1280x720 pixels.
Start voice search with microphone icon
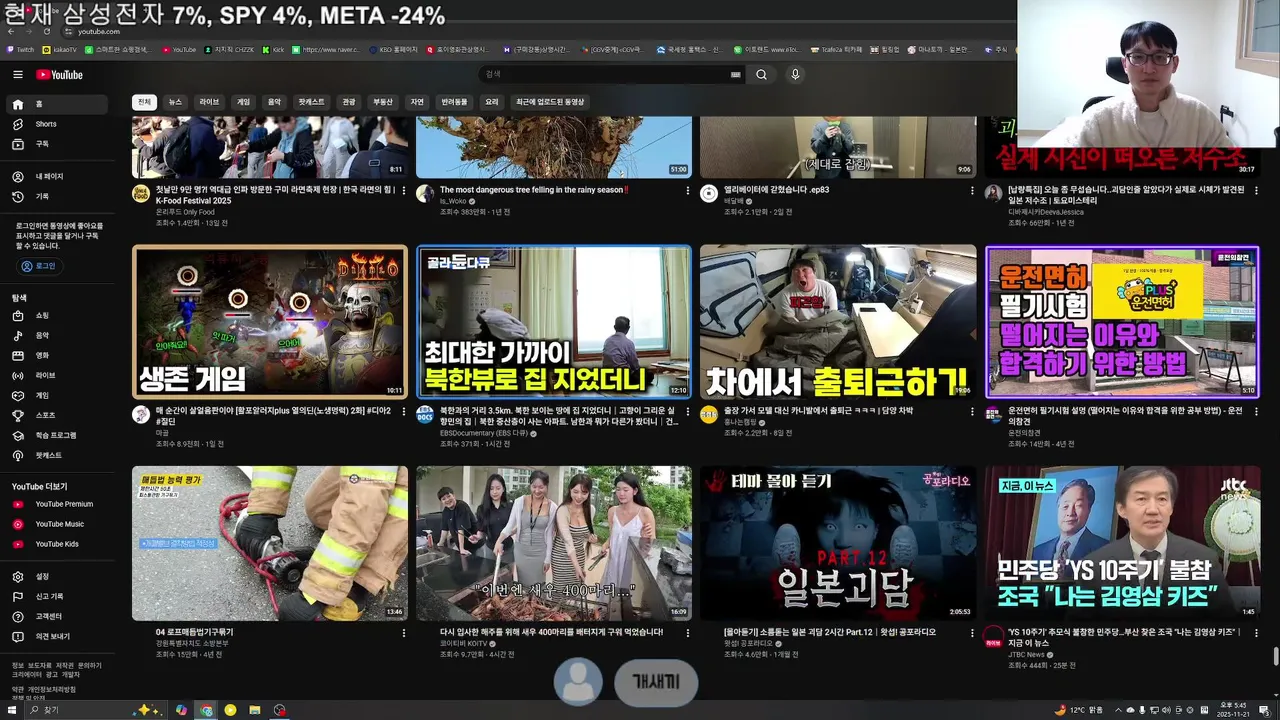(x=795, y=74)
